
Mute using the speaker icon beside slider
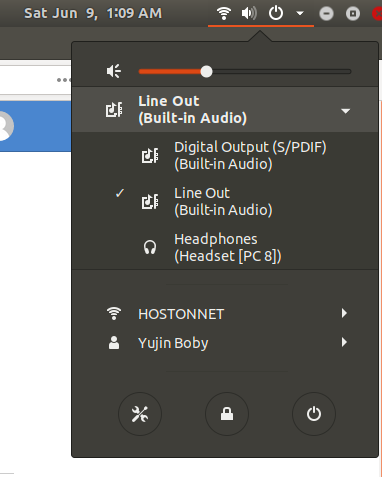(114, 71)
